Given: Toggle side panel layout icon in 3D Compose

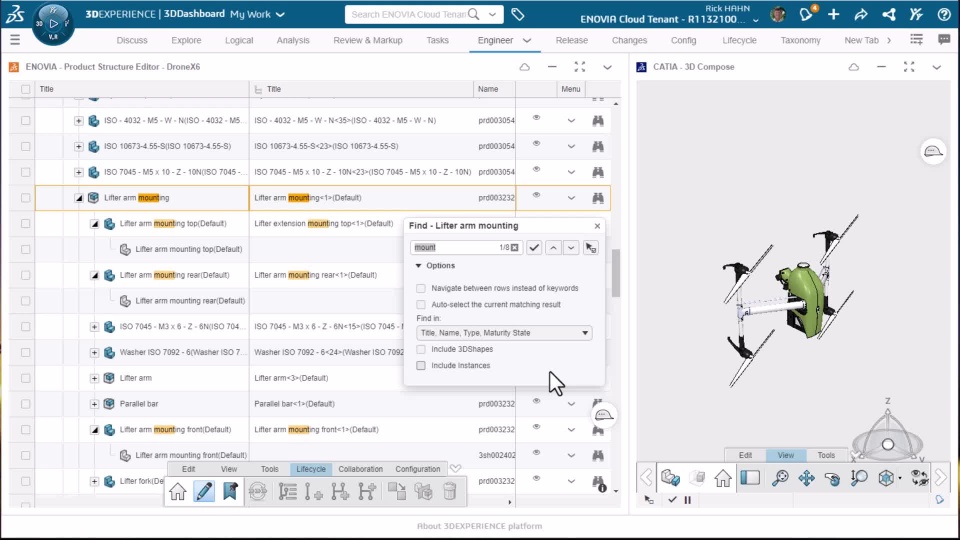Looking at the screenshot, I should [750, 478].
